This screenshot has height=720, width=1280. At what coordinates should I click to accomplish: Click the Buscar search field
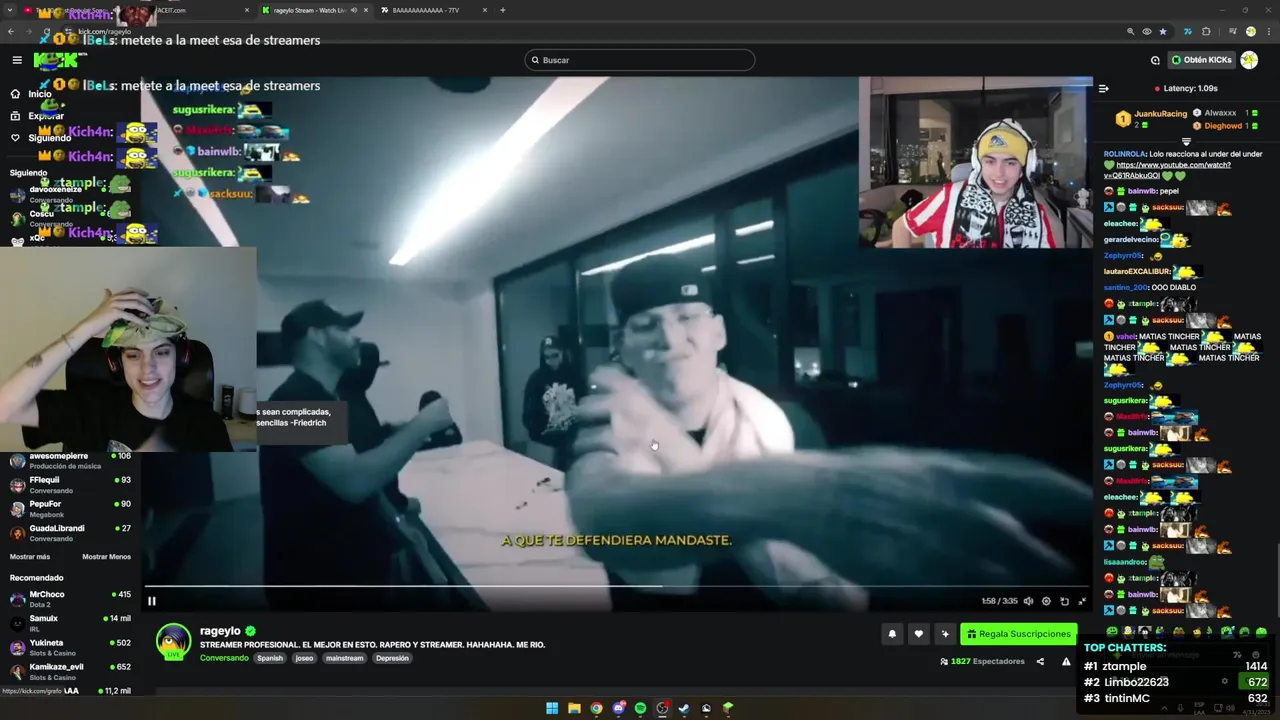tap(640, 60)
